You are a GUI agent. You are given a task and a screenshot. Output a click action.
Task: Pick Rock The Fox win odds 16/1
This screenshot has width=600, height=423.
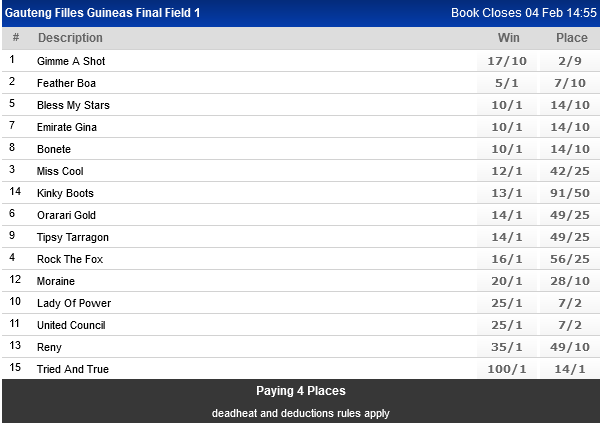click(506, 259)
